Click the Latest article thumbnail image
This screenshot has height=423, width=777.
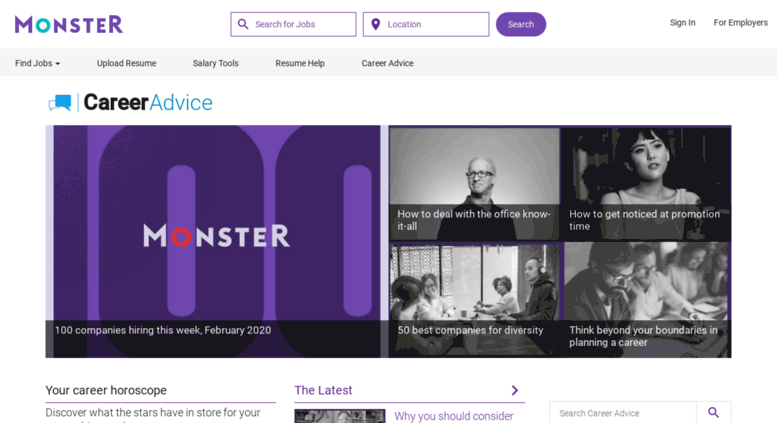[x=339, y=416]
